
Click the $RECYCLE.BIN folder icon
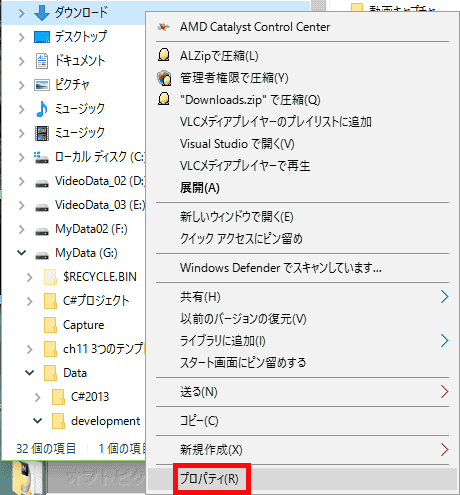50,277
